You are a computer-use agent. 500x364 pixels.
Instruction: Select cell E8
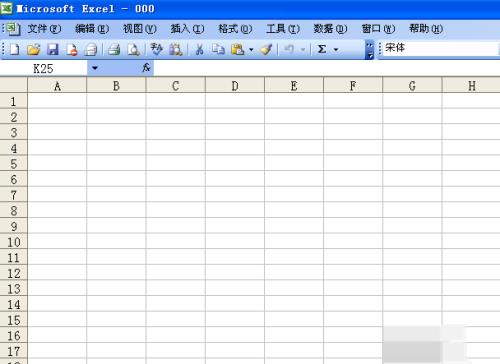(x=294, y=210)
